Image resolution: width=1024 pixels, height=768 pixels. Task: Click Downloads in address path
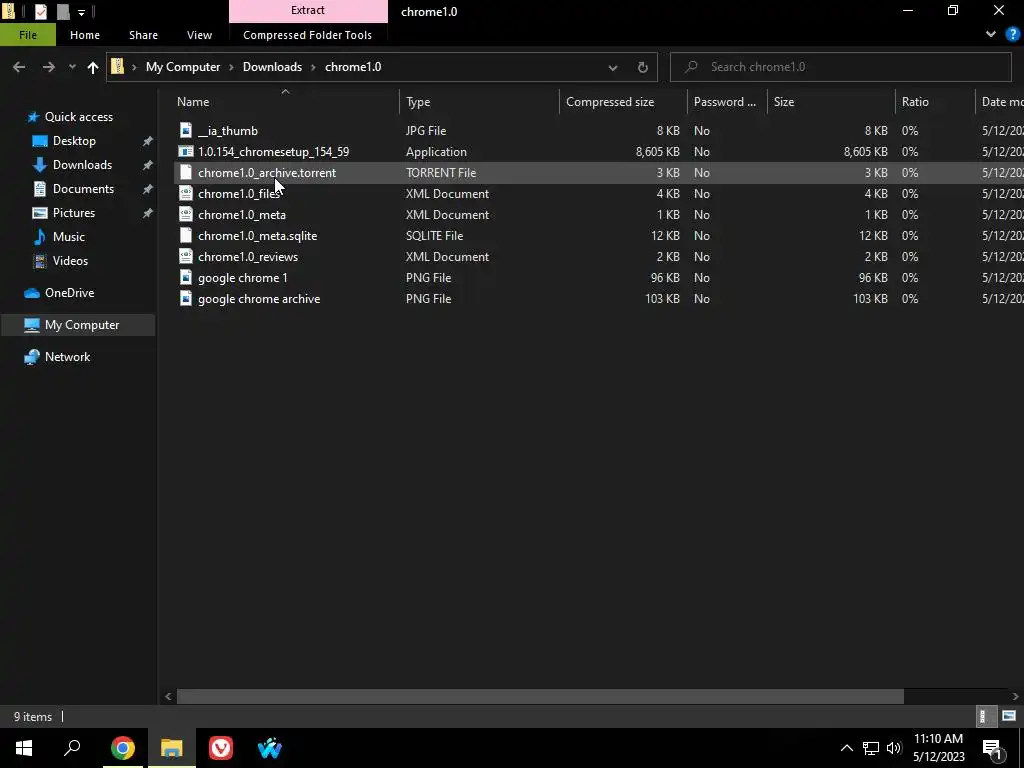click(x=272, y=67)
